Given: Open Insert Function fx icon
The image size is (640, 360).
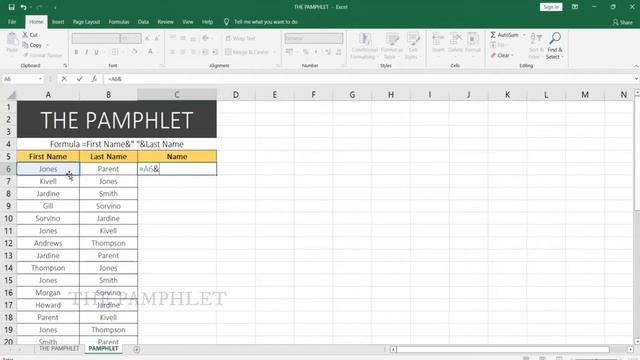Looking at the screenshot, I should pos(94,79).
